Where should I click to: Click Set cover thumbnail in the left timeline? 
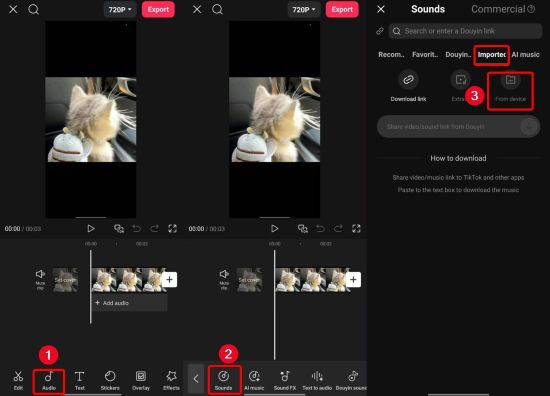(65, 280)
